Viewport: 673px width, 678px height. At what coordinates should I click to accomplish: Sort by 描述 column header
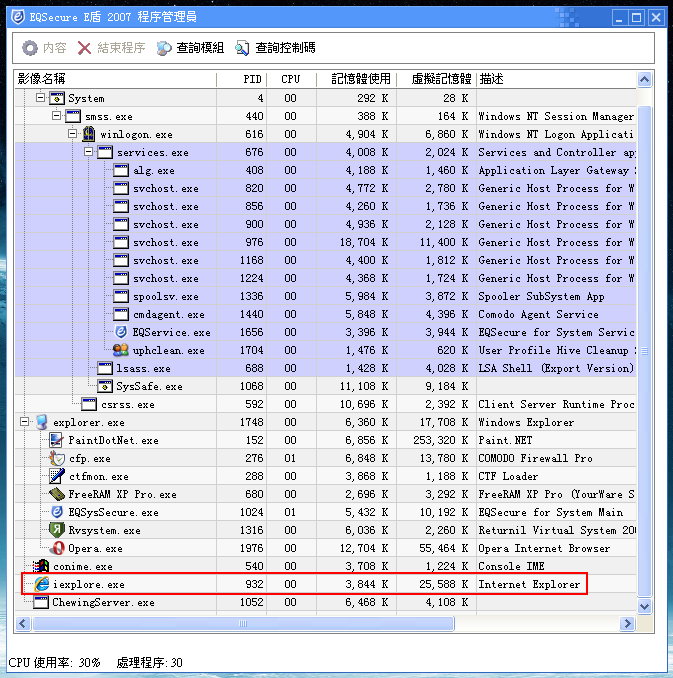[556, 79]
